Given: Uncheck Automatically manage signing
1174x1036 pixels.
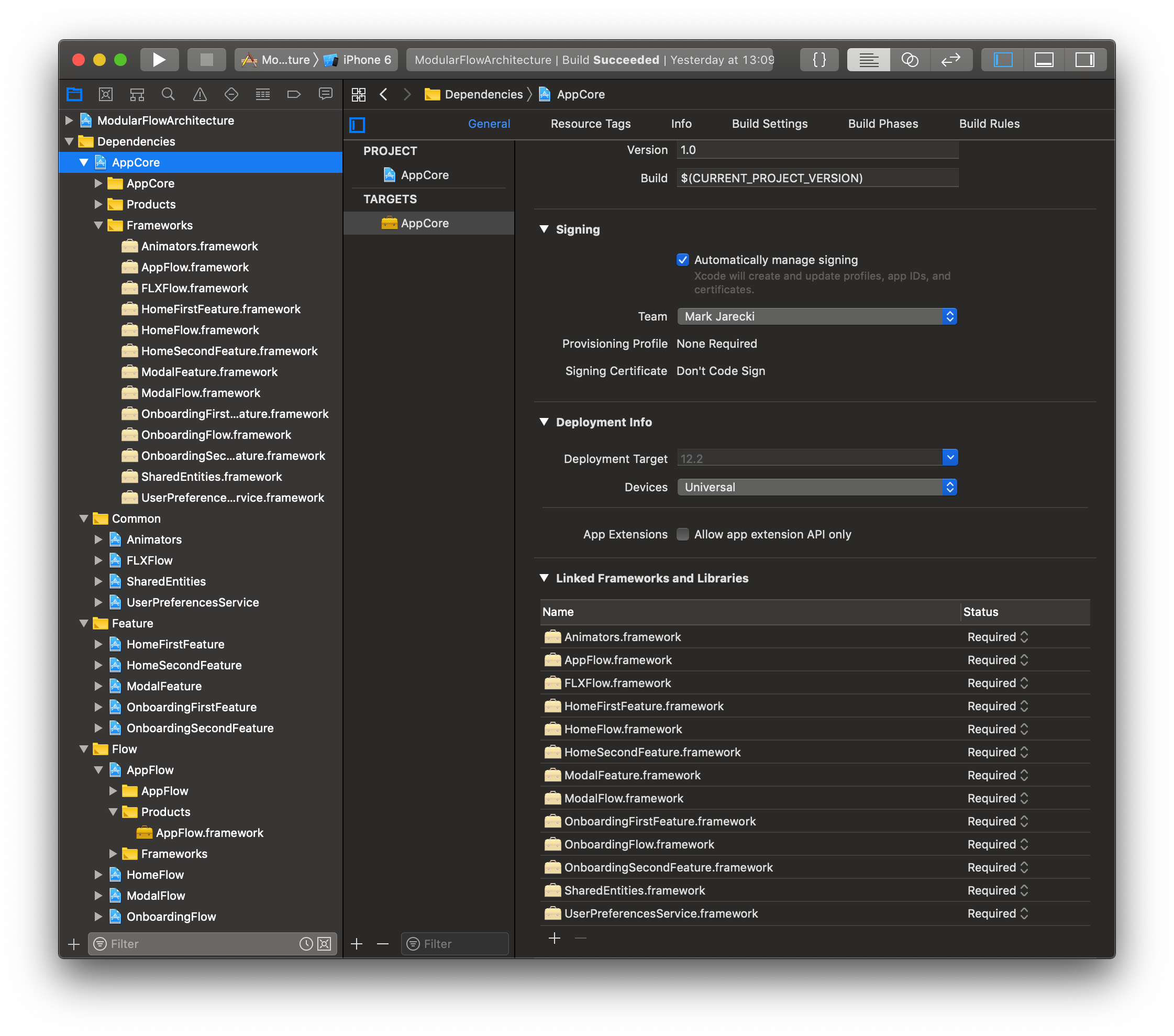Looking at the screenshot, I should [682, 260].
